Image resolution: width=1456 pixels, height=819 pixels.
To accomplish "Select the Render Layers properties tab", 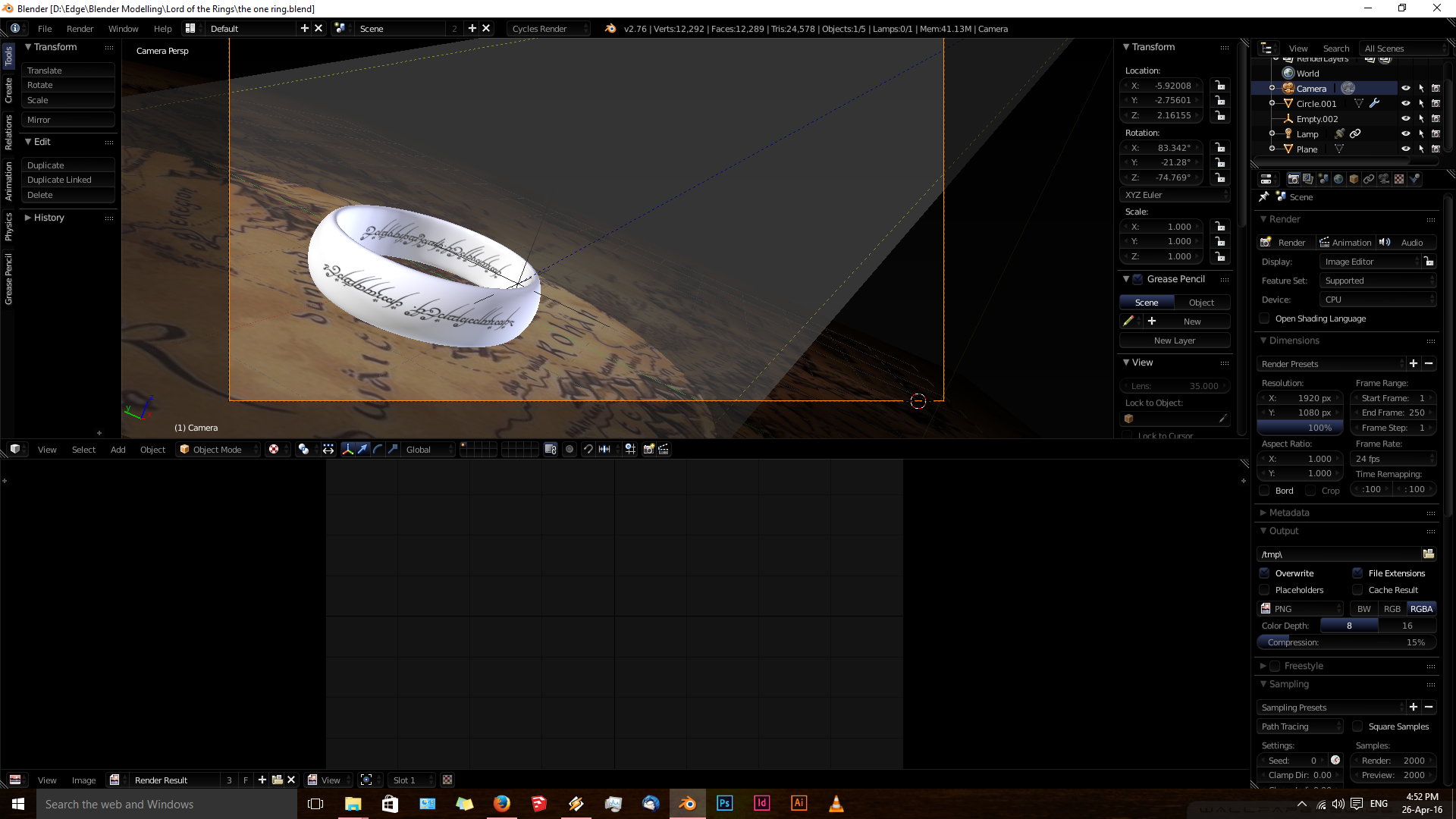I will [1308, 179].
